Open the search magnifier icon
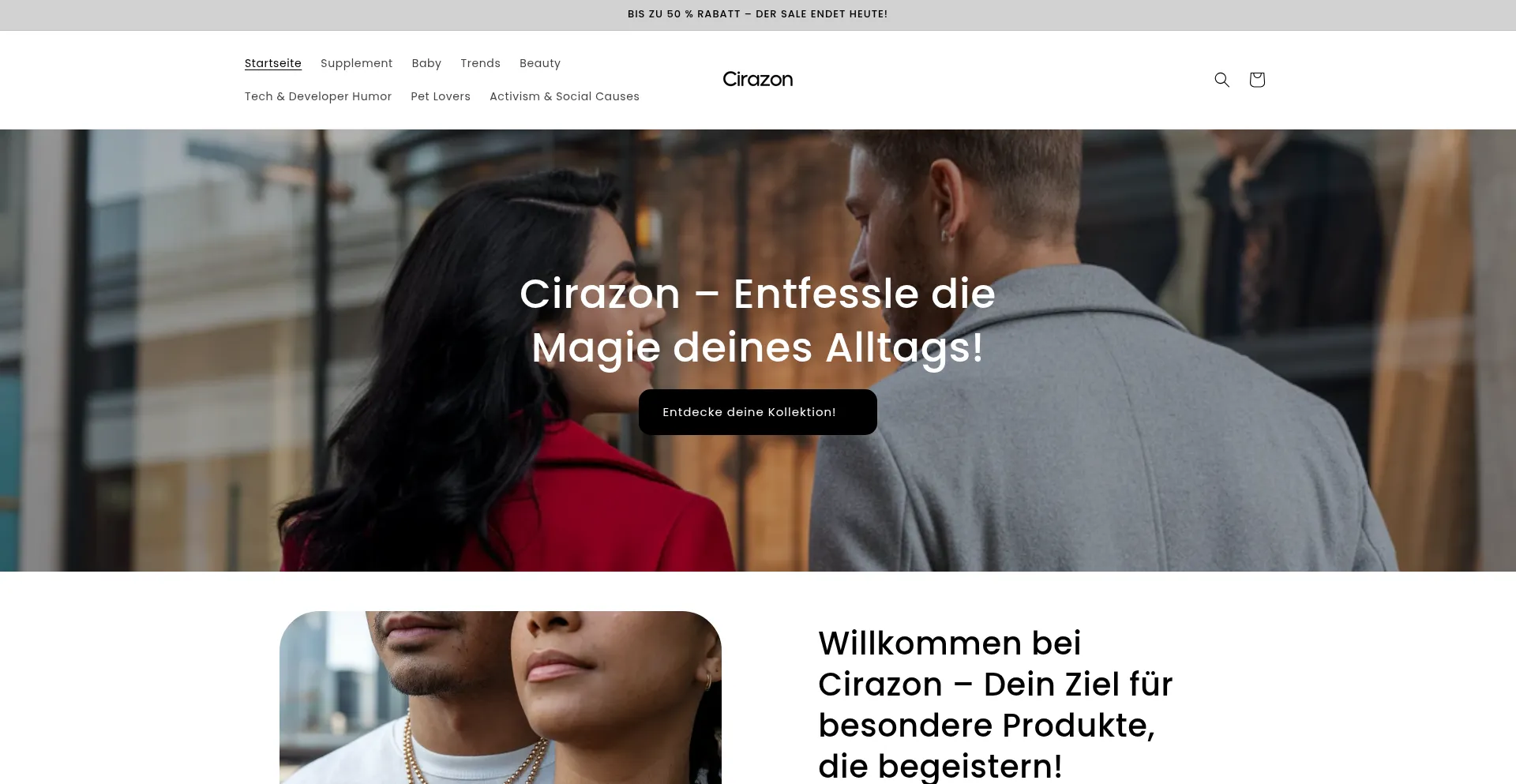 pos(1221,80)
